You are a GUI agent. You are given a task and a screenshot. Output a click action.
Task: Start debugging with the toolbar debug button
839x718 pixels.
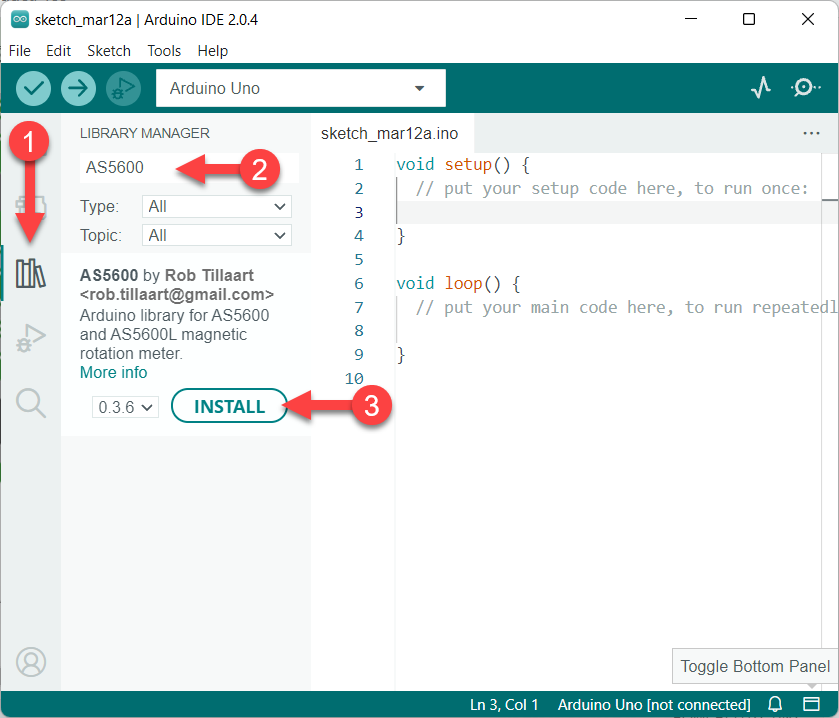pyautogui.click(x=123, y=88)
